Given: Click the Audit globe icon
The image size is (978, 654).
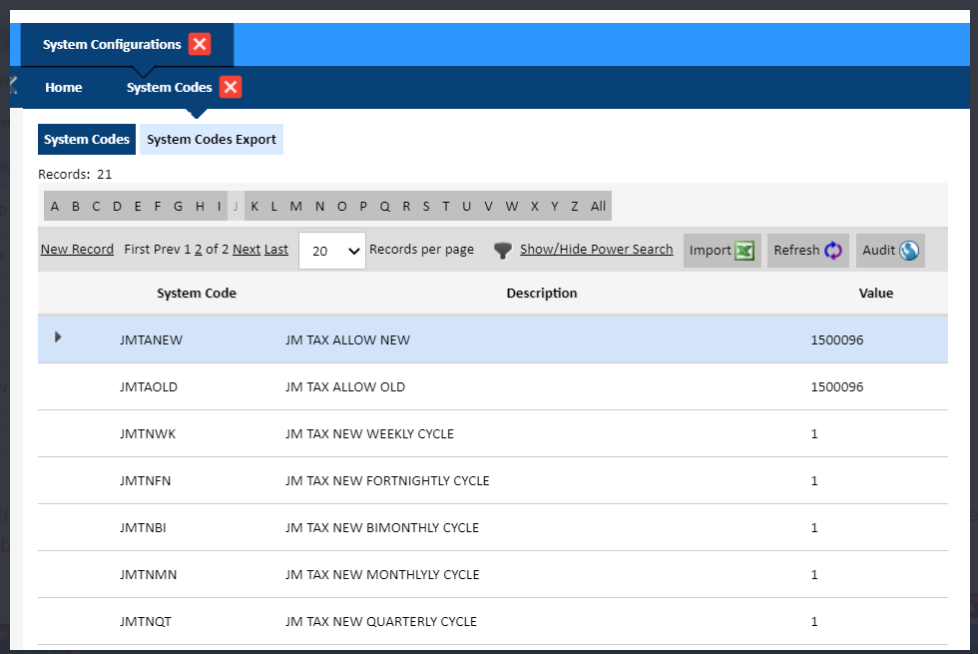Looking at the screenshot, I should point(909,251).
